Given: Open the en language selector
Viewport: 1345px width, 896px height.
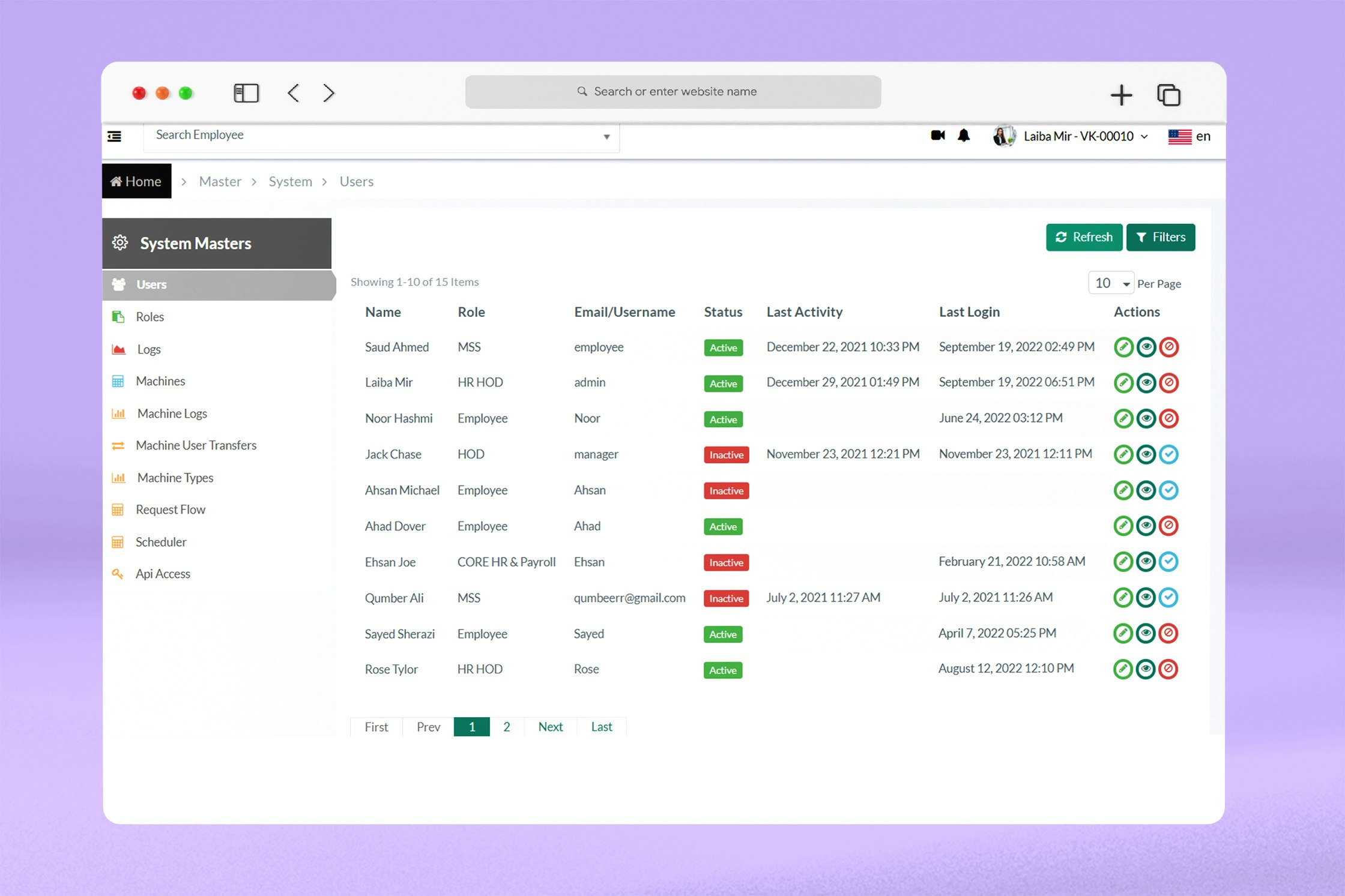Looking at the screenshot, I should [x=1189, y=136].
